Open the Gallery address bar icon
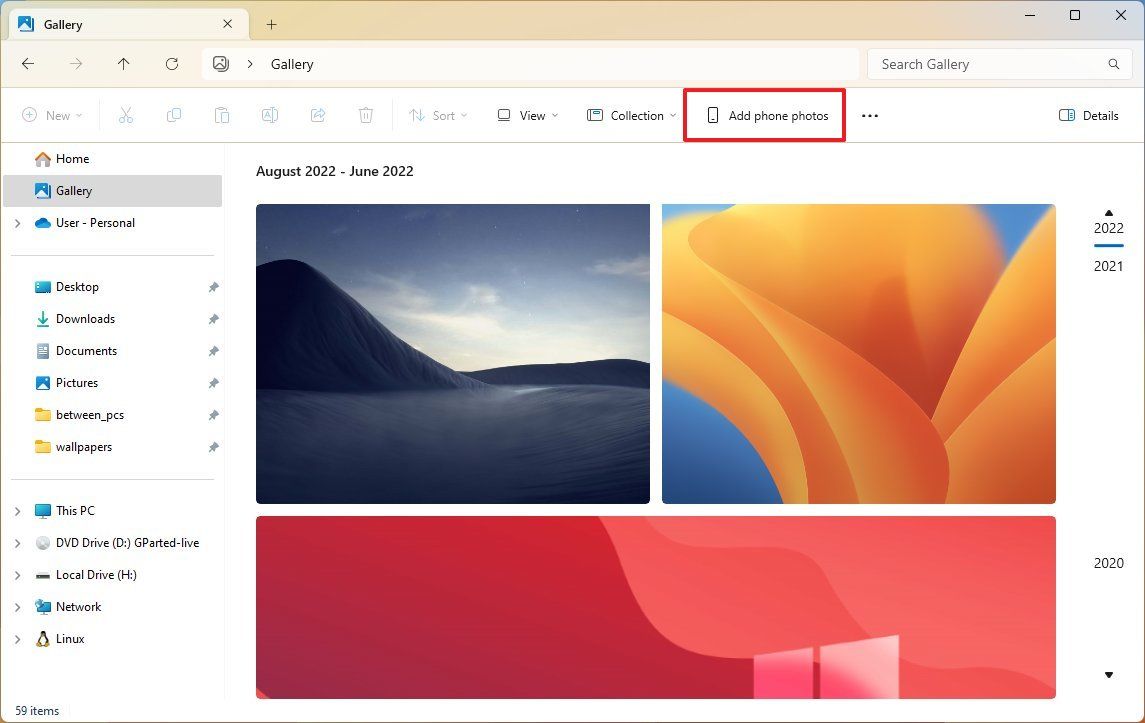 click(220, 63)
